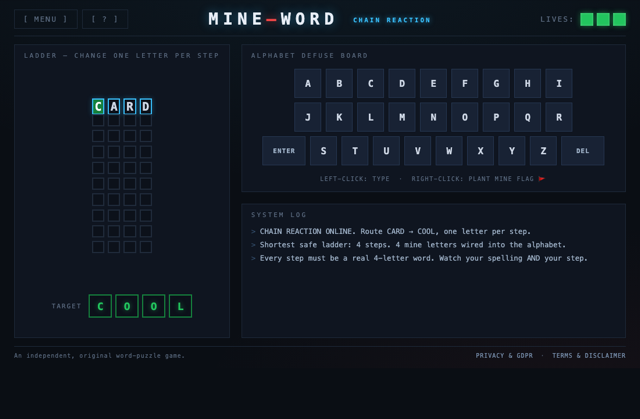
Task: Click the target L tile
Action: pyautogui.click(x=180, y=306)
